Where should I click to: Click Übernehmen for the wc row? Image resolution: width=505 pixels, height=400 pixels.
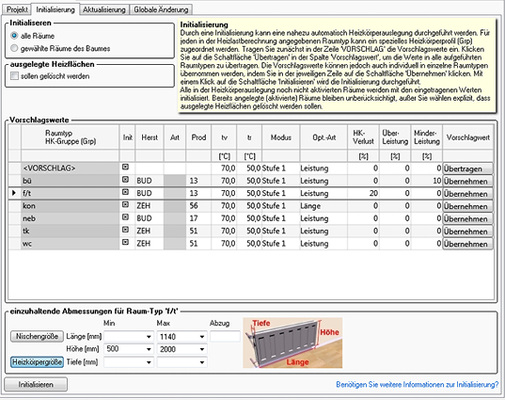click(x=468, y=244)
